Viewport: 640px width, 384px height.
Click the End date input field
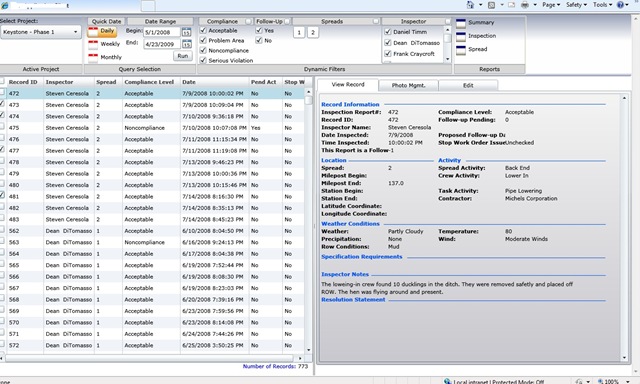(162, 44)
